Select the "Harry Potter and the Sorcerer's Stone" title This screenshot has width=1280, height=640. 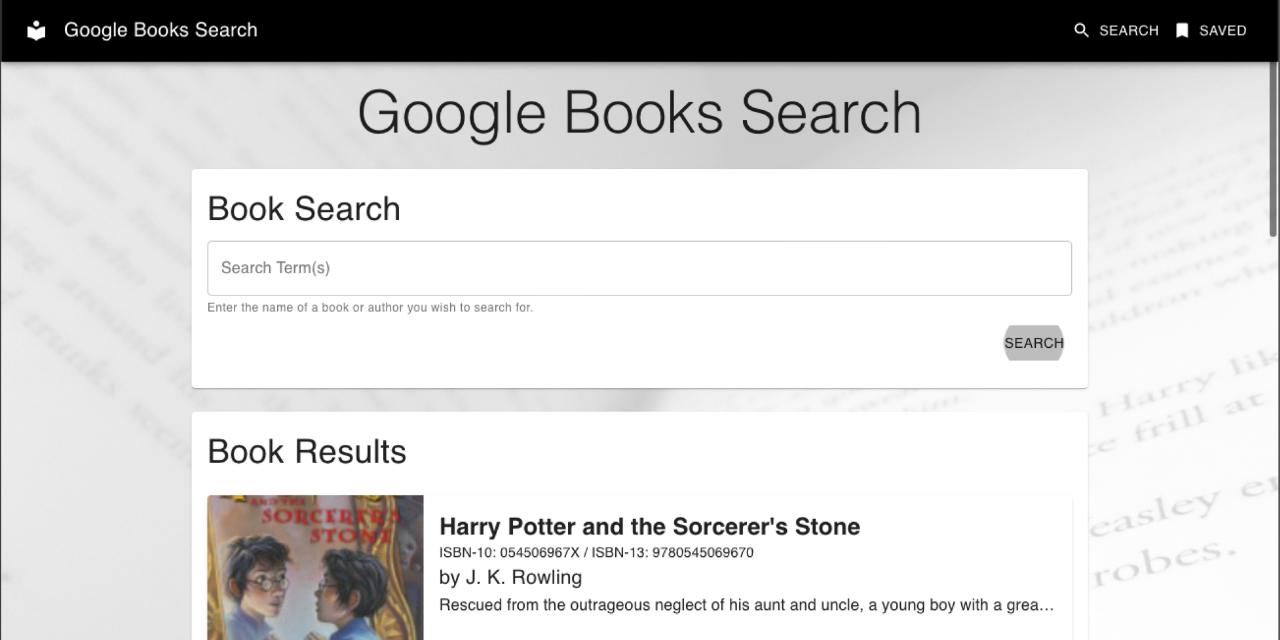pos(649,527)
